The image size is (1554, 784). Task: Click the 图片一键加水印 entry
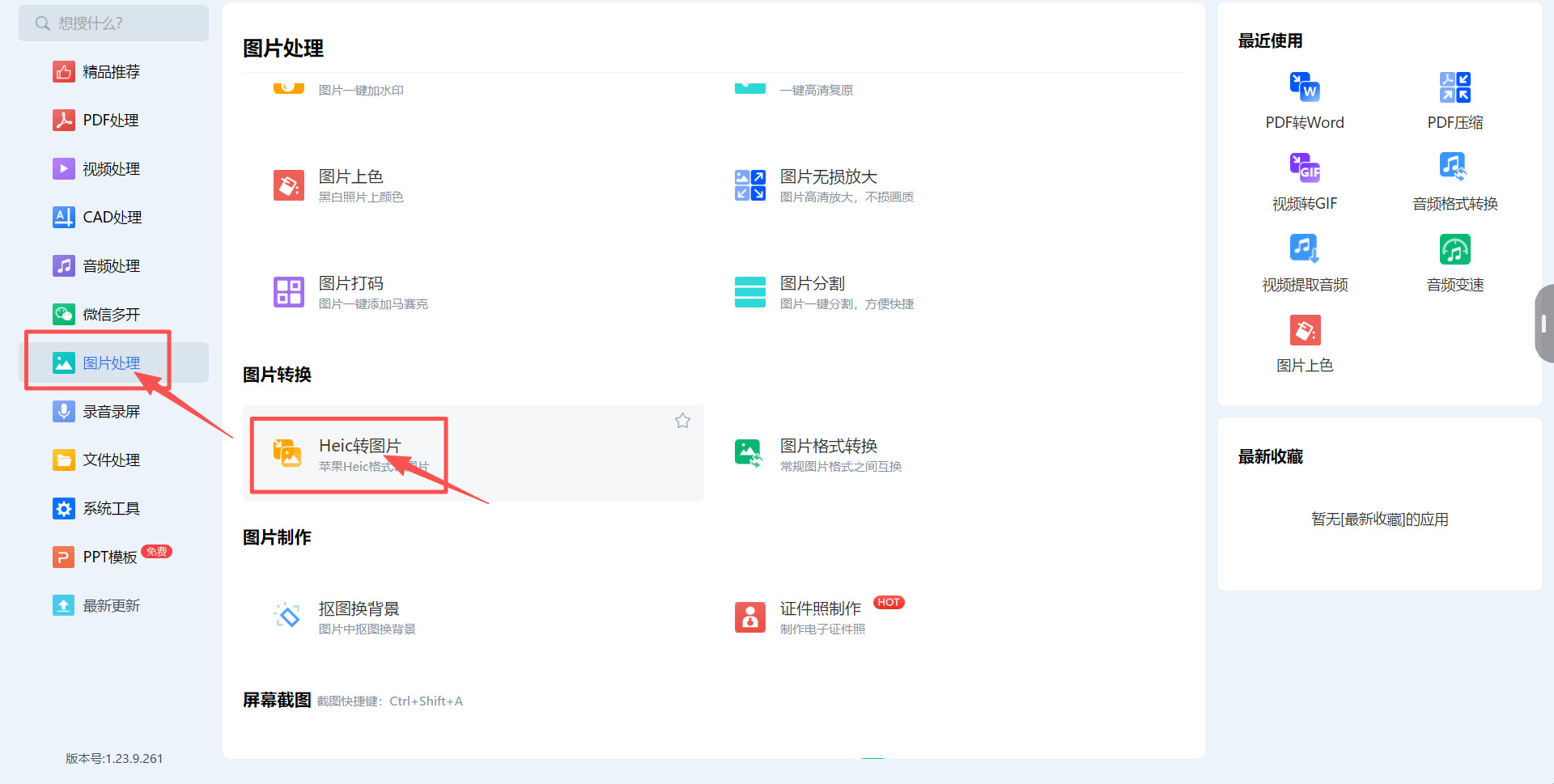(x=361, y=90)
